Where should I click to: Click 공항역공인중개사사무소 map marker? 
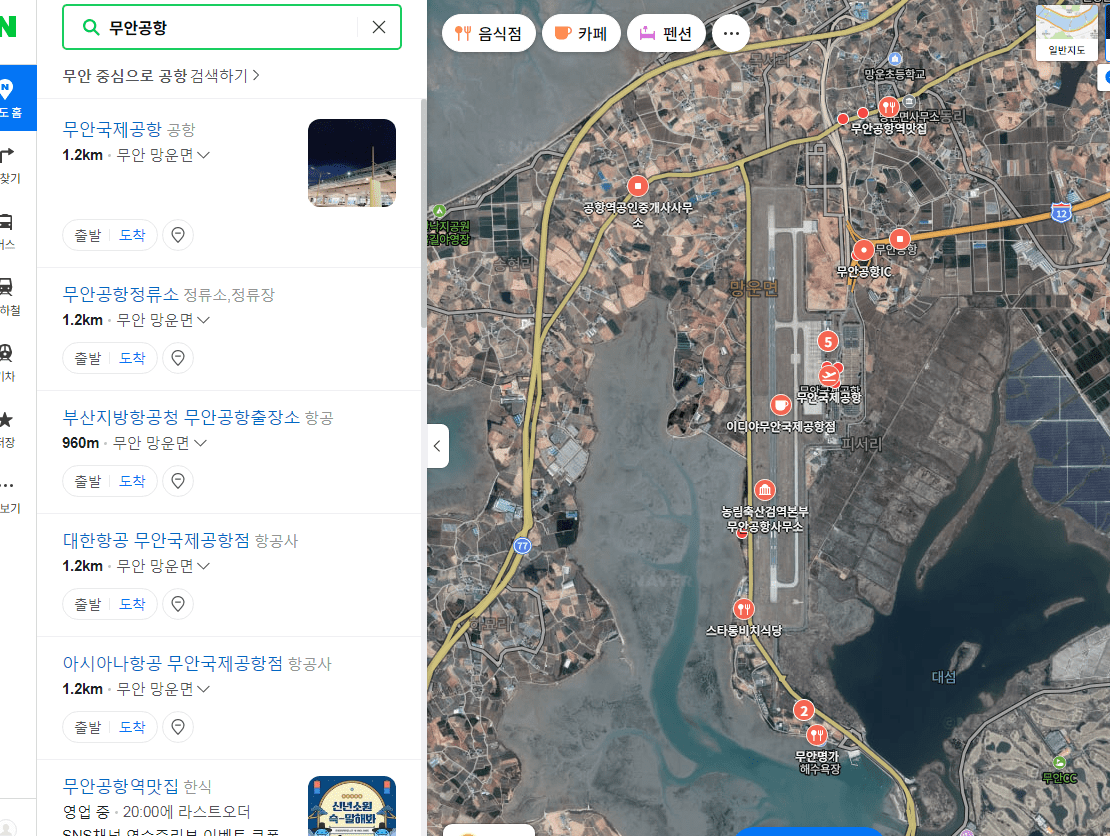coord(638,186)
